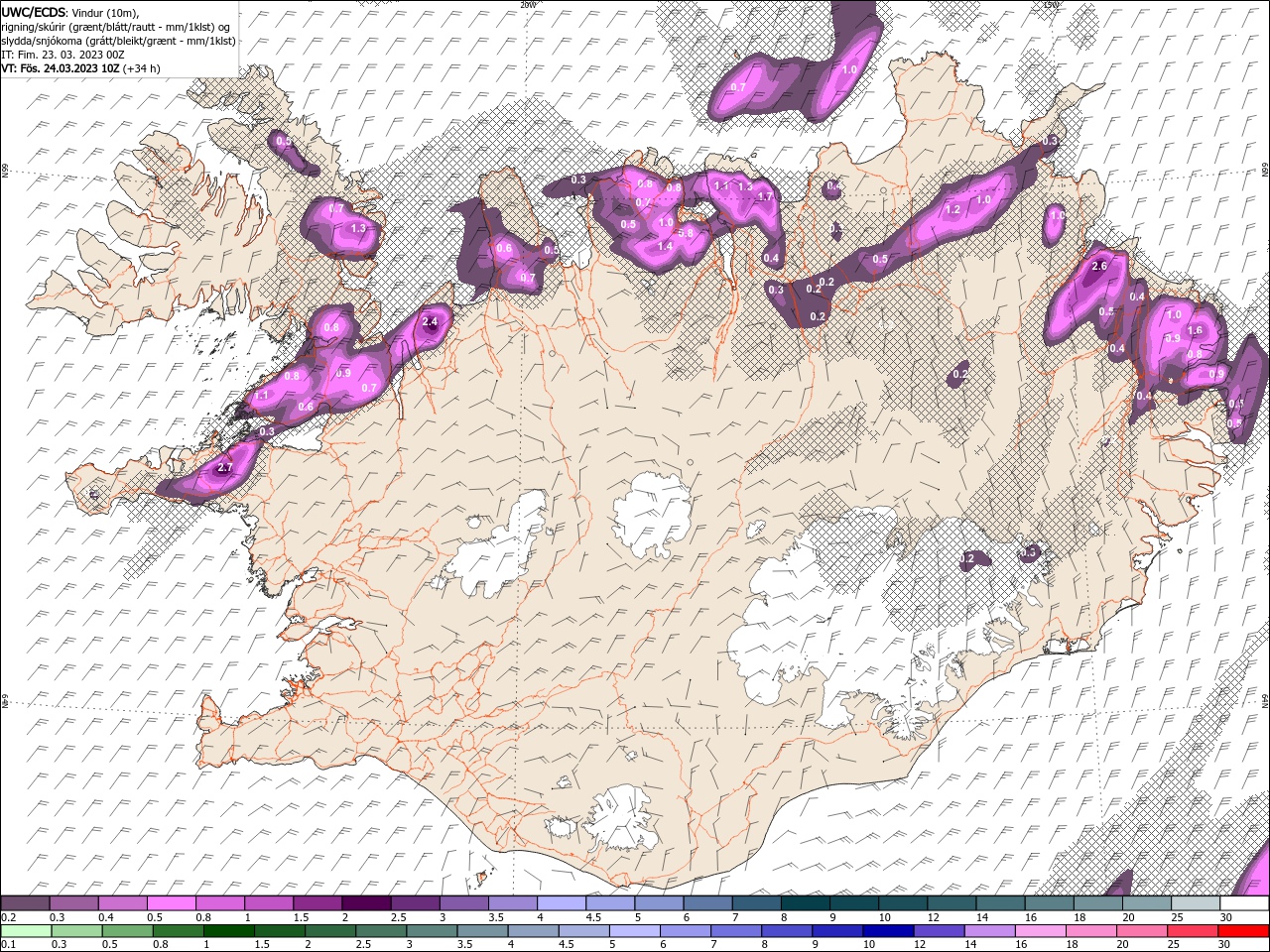
Task: Select the lower legend red swatch labeled 30
Action: [x=1244, y=931]
